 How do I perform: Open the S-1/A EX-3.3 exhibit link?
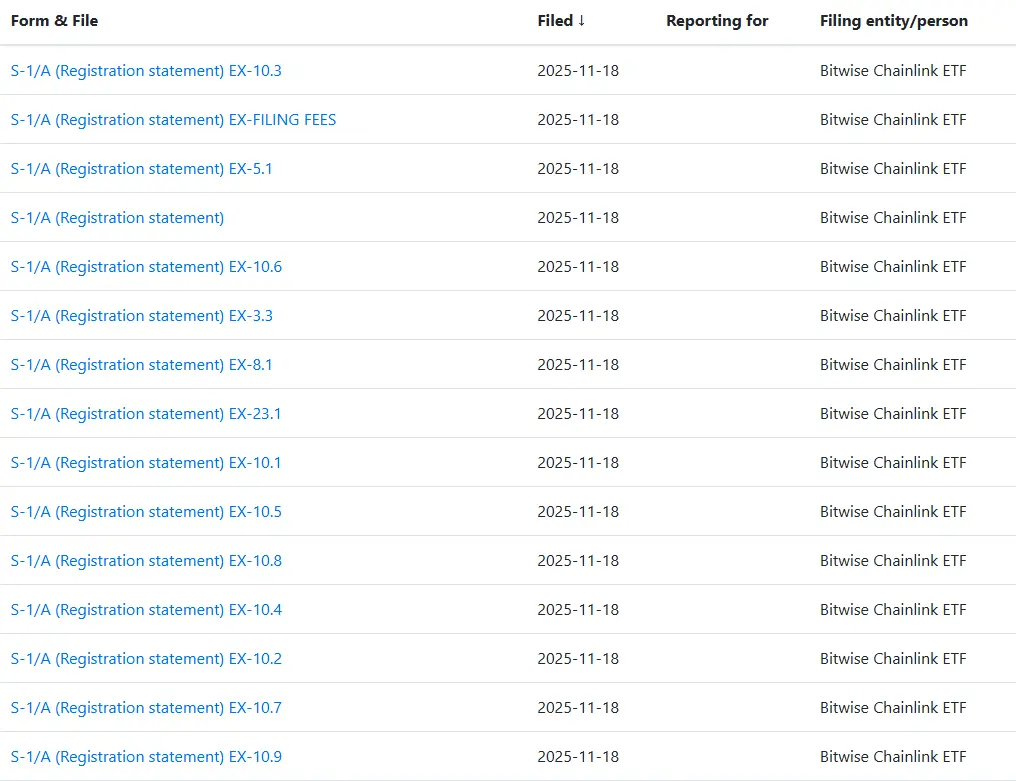[141, 316]
